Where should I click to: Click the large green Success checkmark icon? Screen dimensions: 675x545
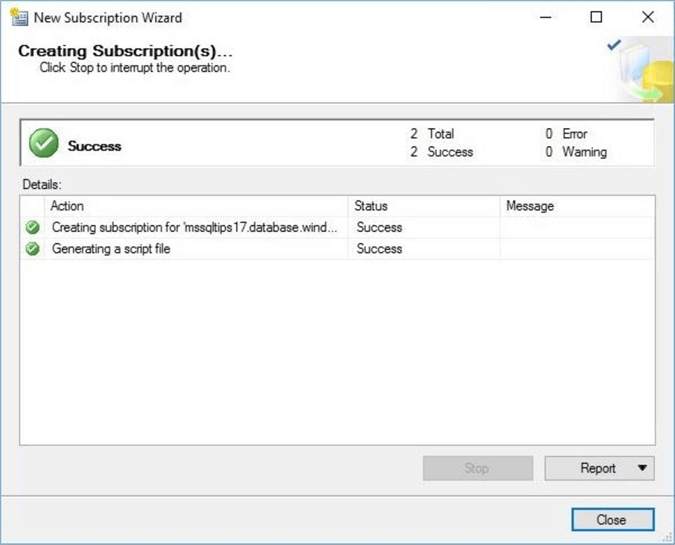(43, 143)
